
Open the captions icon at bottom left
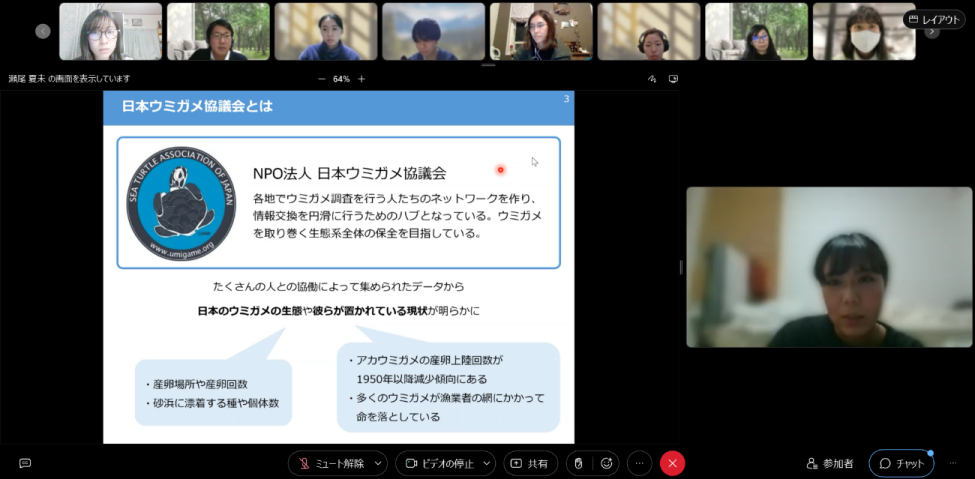(25, 463)
